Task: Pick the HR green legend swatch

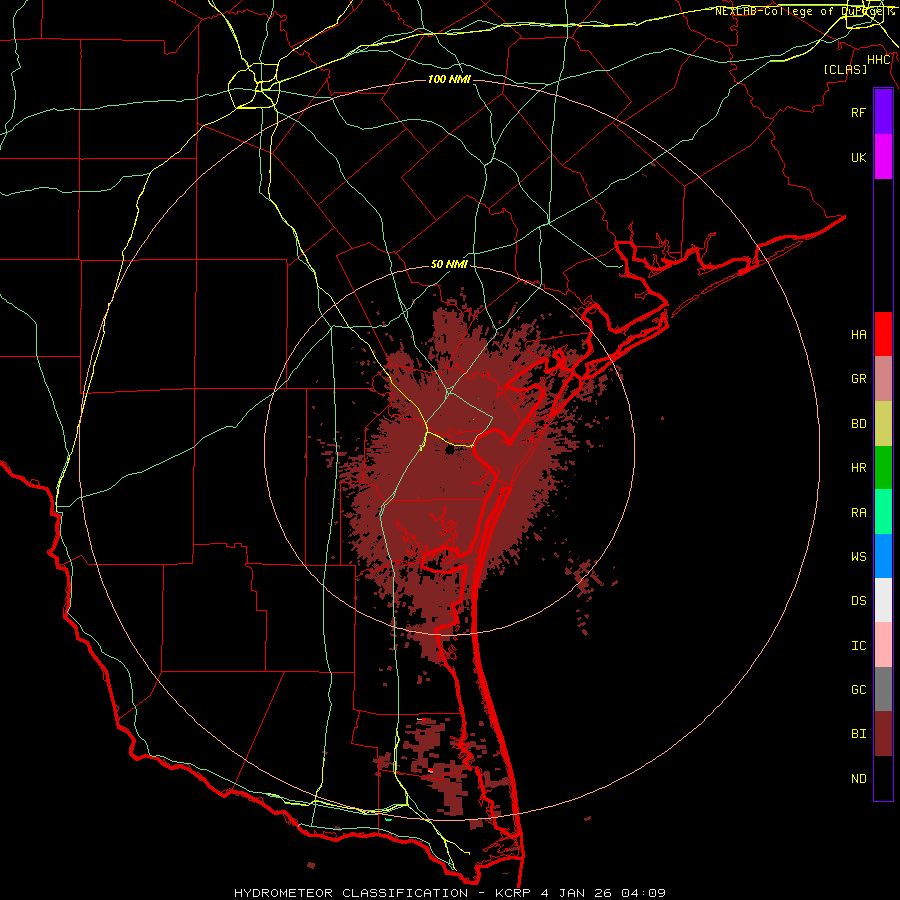Action: pyautogui.click(x=883, y=468)
